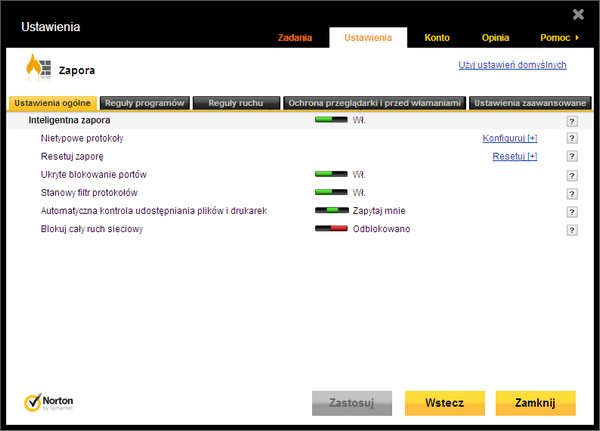The width and height of the screenshot is (600, 431).
Task: Open Konfiguruj [+] for Nietypowe protokoły
Action: 509,138
